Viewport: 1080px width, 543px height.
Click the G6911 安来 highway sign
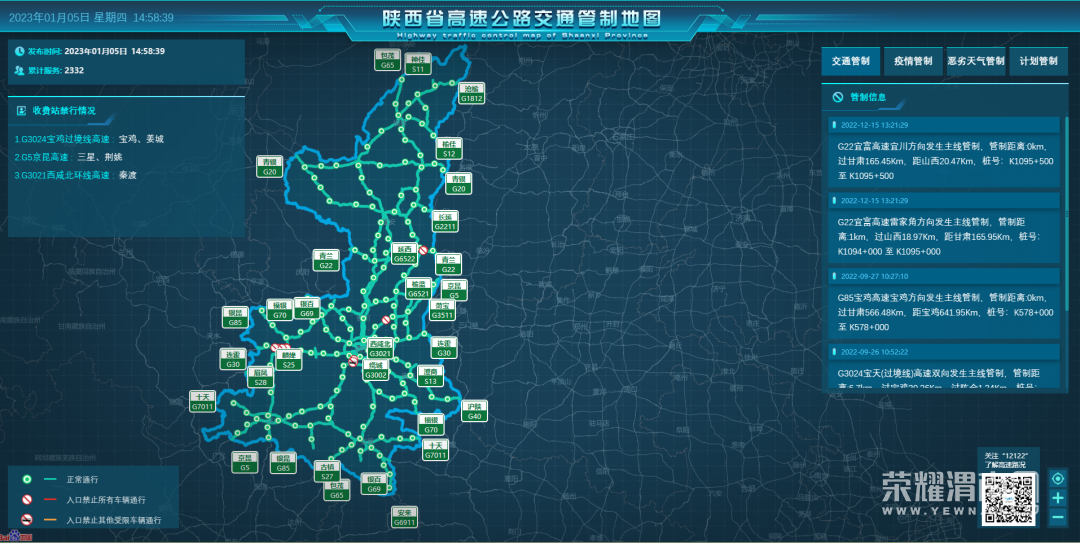click(x=404, y=517)
